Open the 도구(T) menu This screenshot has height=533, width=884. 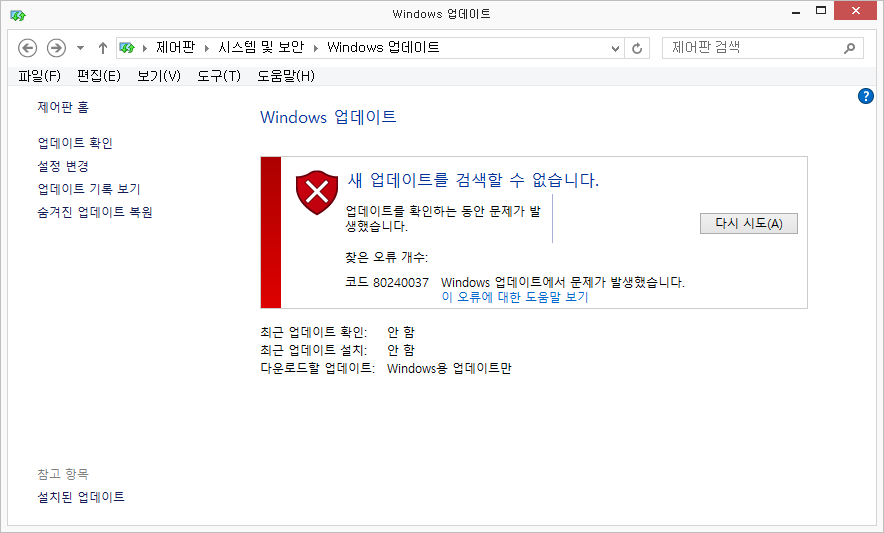coord(219,76)
